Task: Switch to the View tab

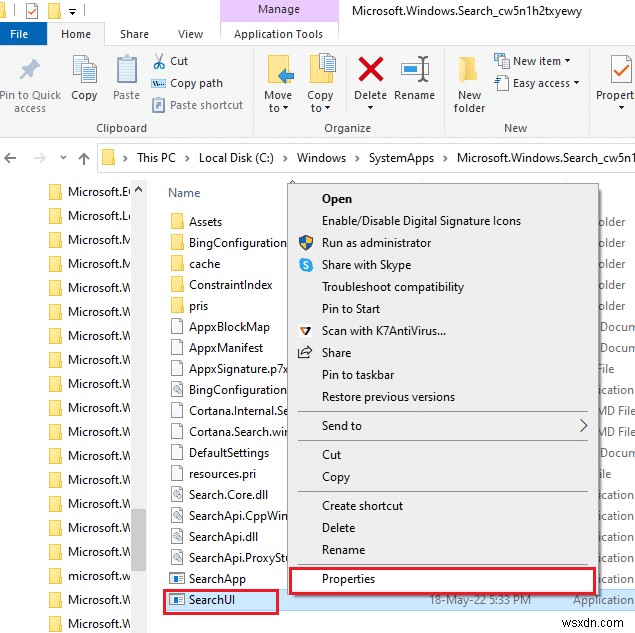Action: 190,34
